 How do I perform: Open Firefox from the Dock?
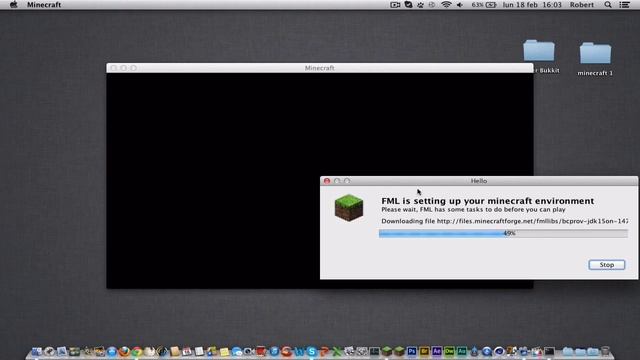click(124, 351)
